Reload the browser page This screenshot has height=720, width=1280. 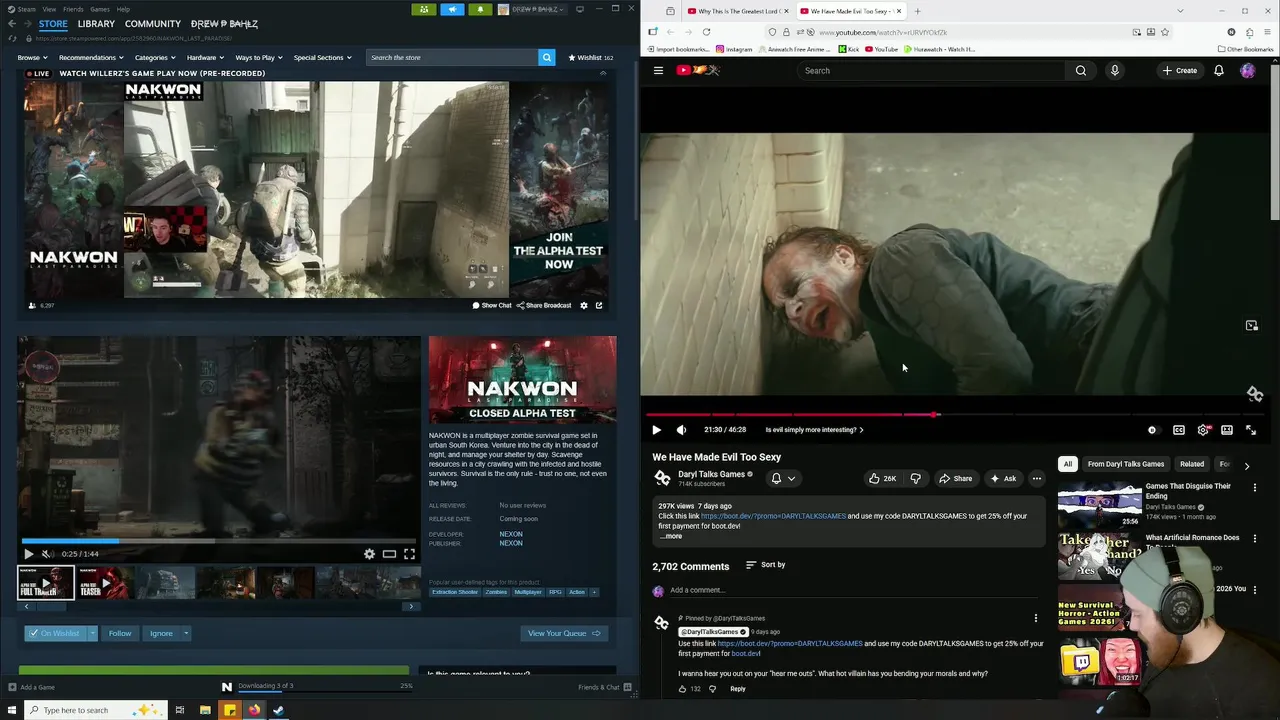[x=706, y=32]
